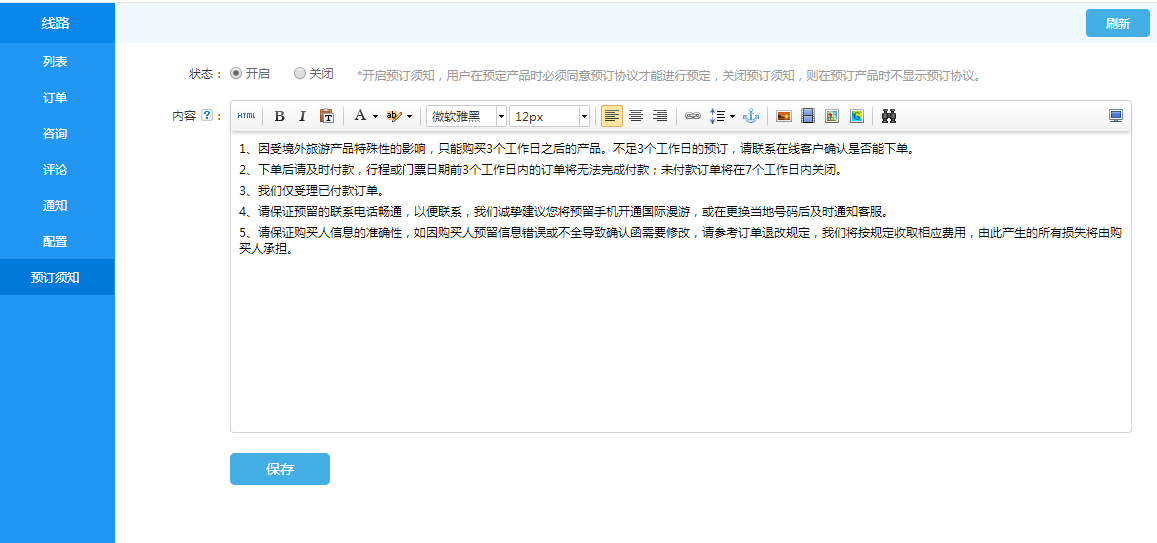The width and height of the screenshot is (1157, 543).
Task: Open find and replace binoculars icon
Action: point(888,116)
